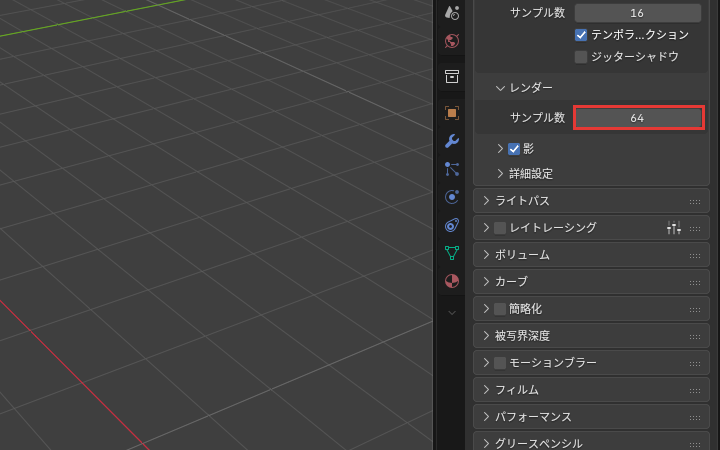Open the Collection properties tab
Screen dimensions: 720x450
[452, 76]
